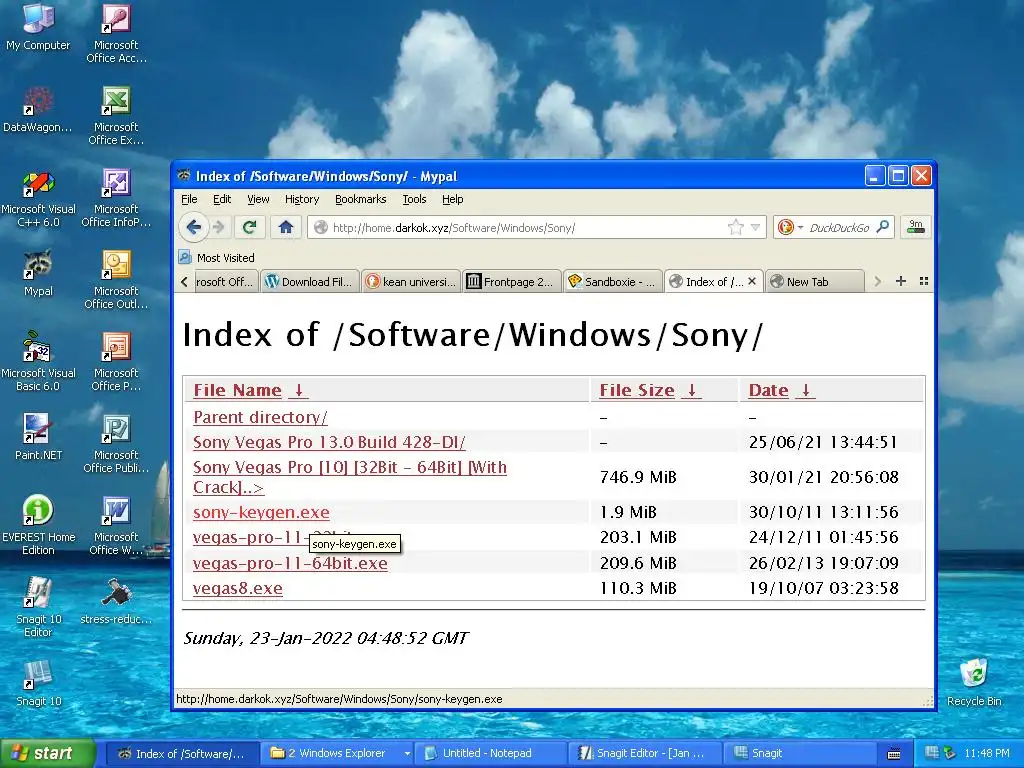Click the sony-keygen.exe link
The image size is (1024, 768).
pyautogui.click(x=261, y=512)
